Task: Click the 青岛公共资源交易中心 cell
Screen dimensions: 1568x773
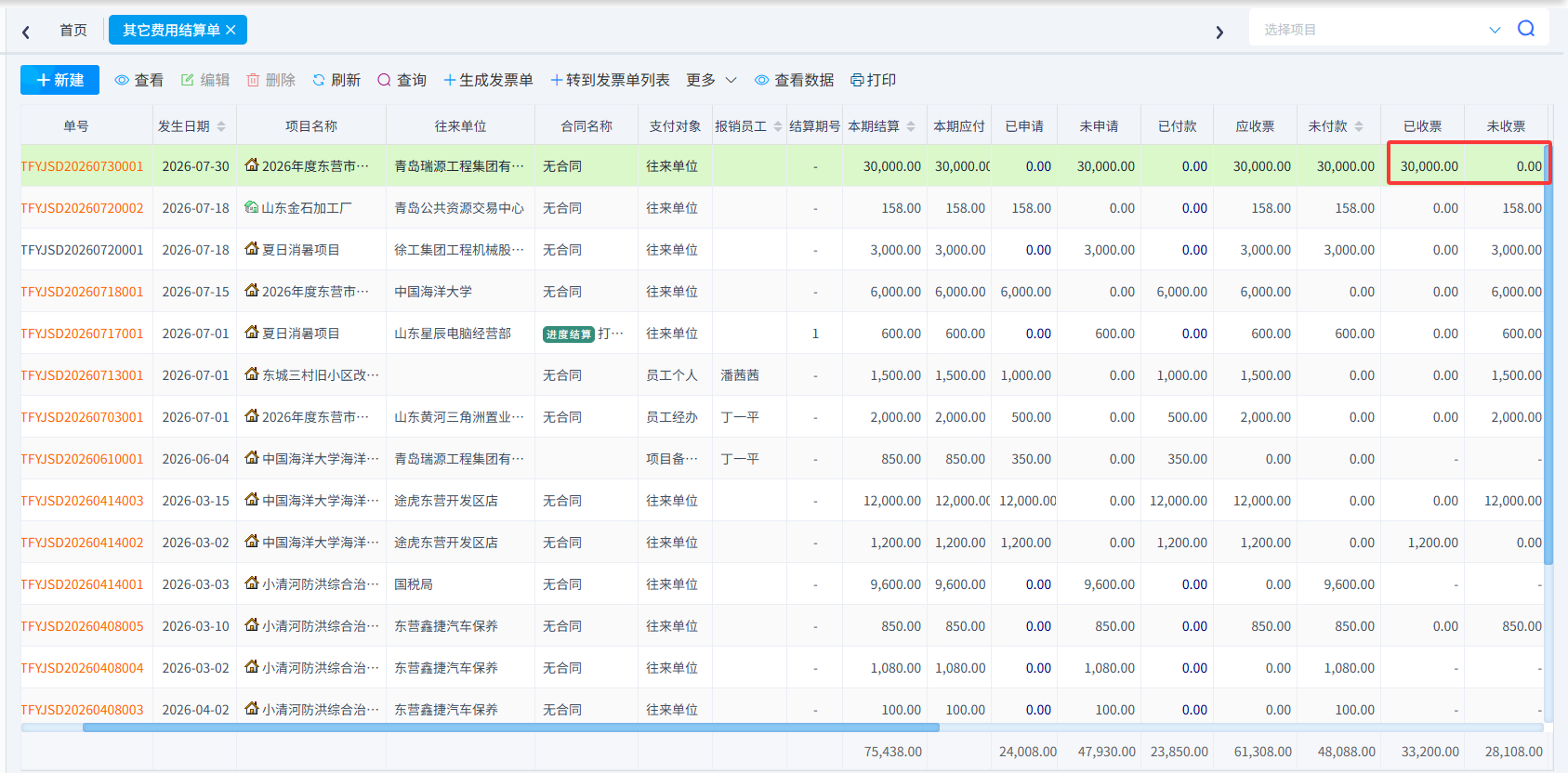Action: click(x=459, y=208)
